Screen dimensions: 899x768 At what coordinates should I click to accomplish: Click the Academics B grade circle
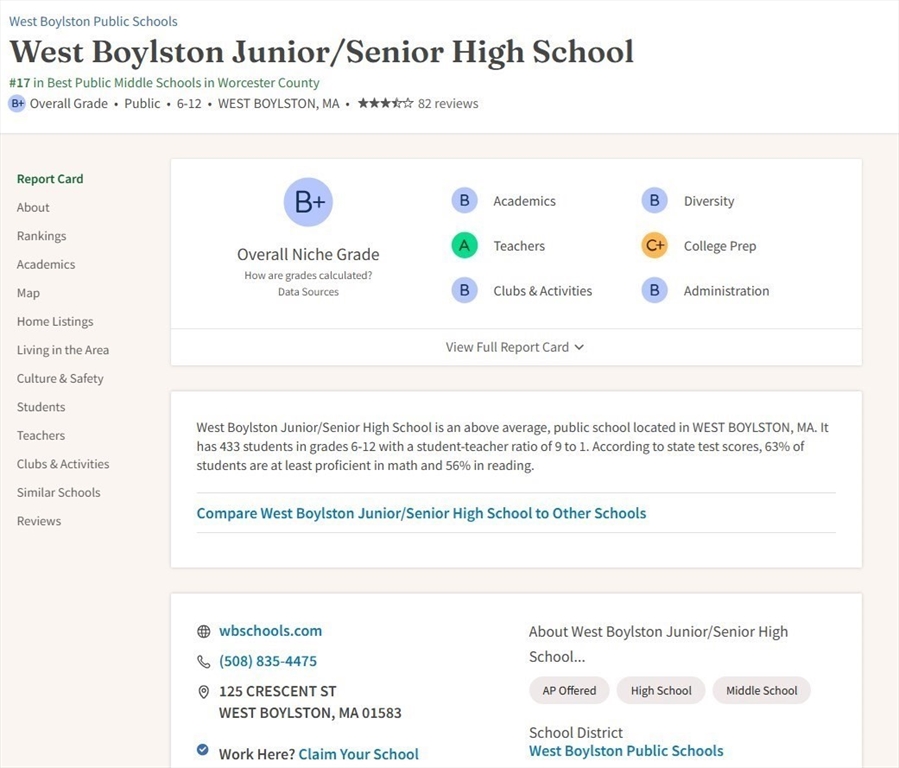point(464,201)
